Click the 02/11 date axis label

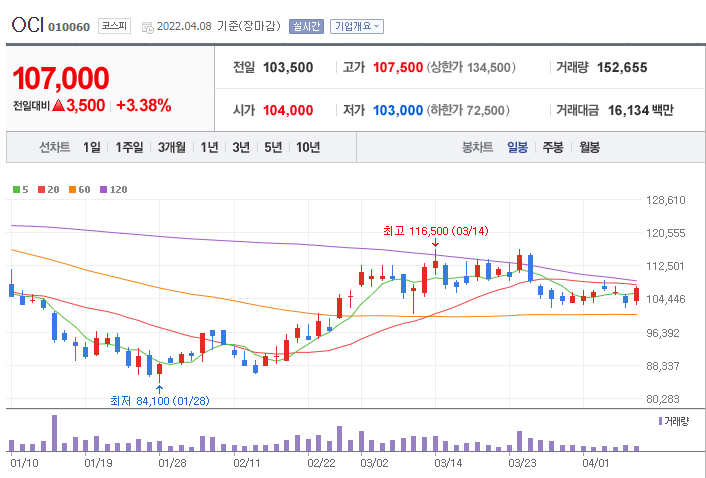(247, 463)
